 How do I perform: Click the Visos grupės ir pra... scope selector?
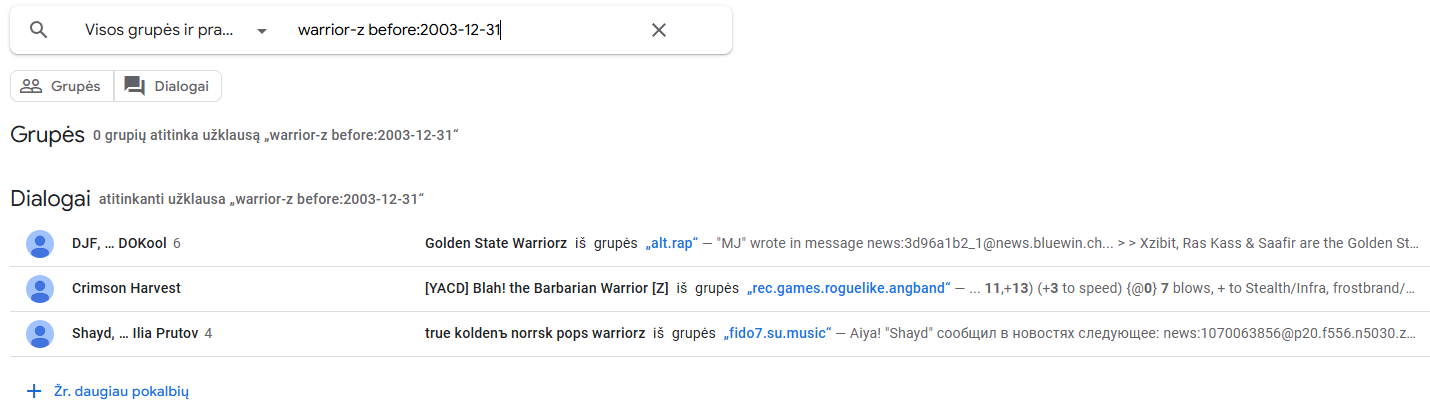click(160, 30)
